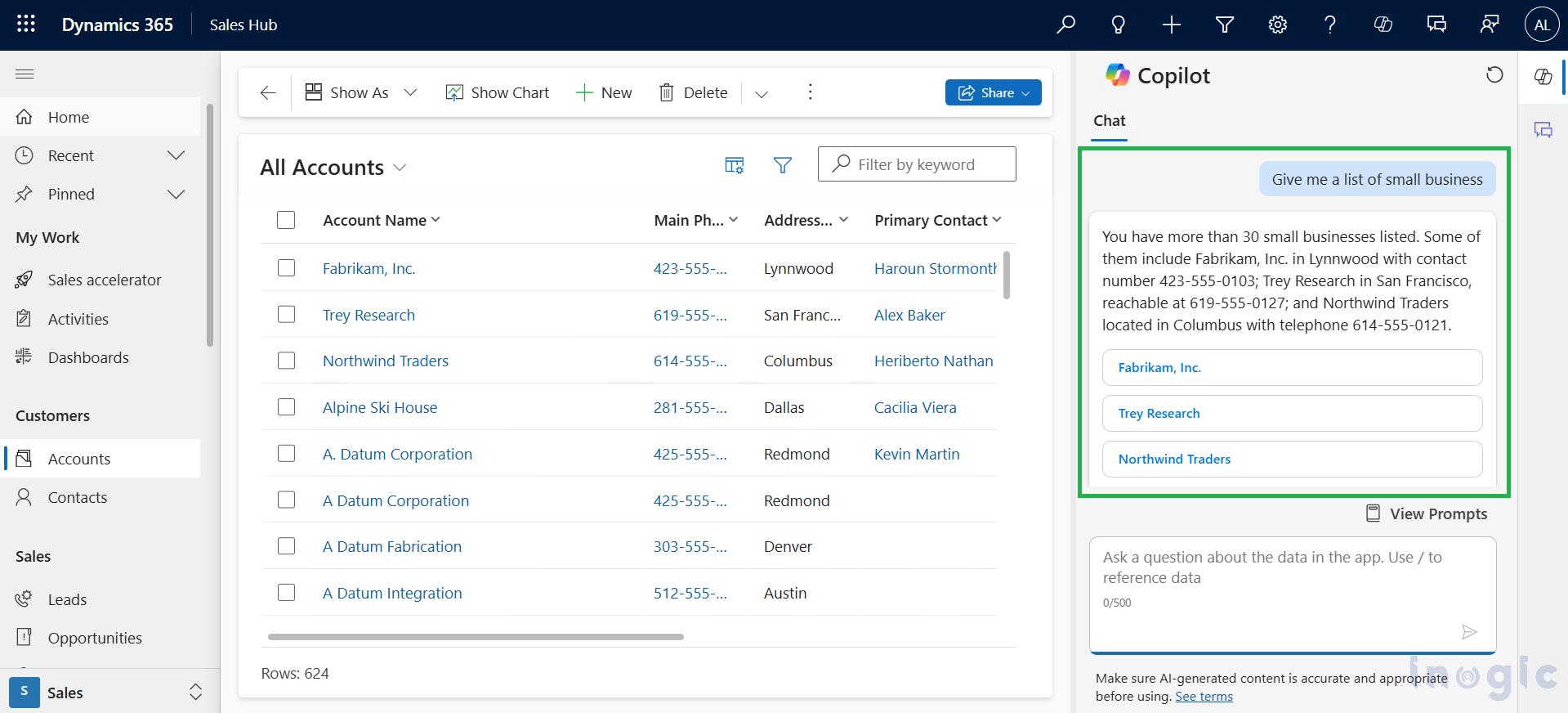Click the Show Chart button
1568x713 pixels.
[498, 93]
